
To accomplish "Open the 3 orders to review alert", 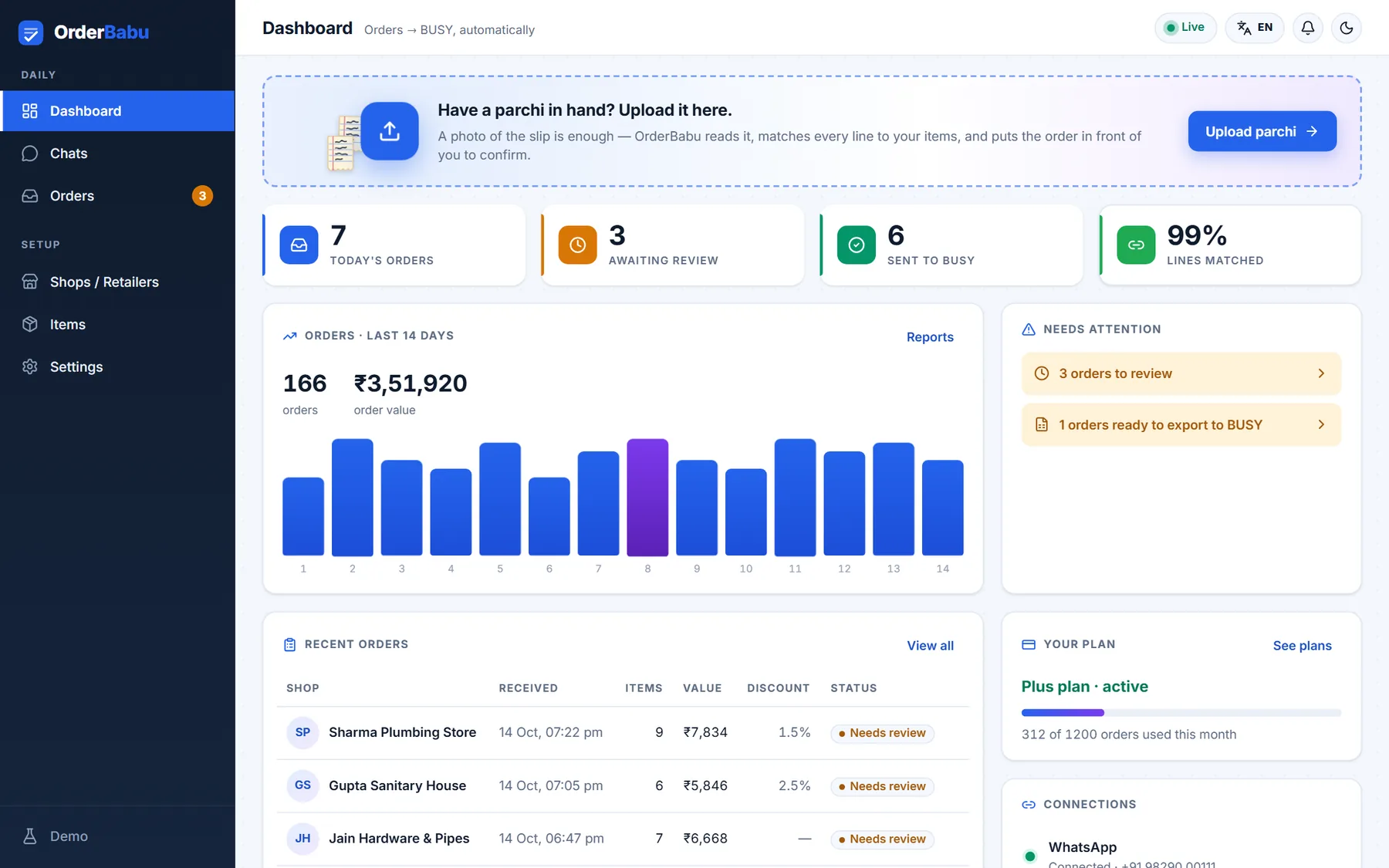I will point(1181,373).
